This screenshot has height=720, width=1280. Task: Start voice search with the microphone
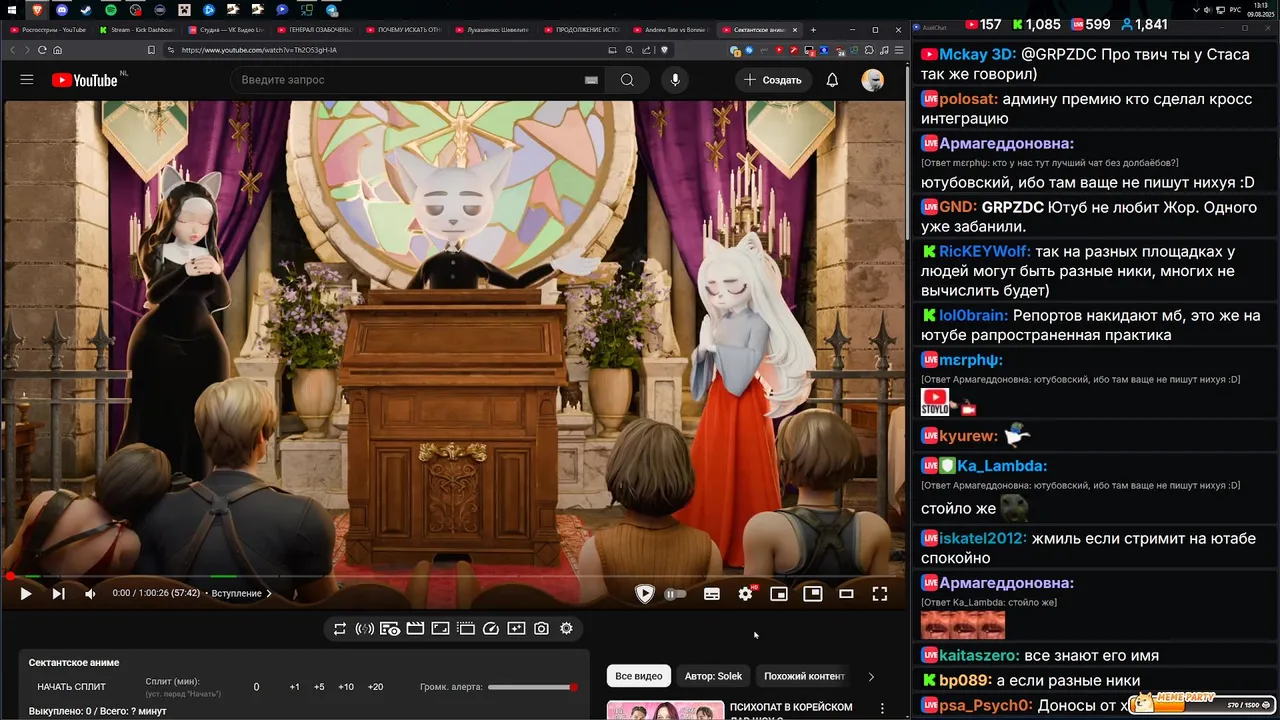click(675, 80)
